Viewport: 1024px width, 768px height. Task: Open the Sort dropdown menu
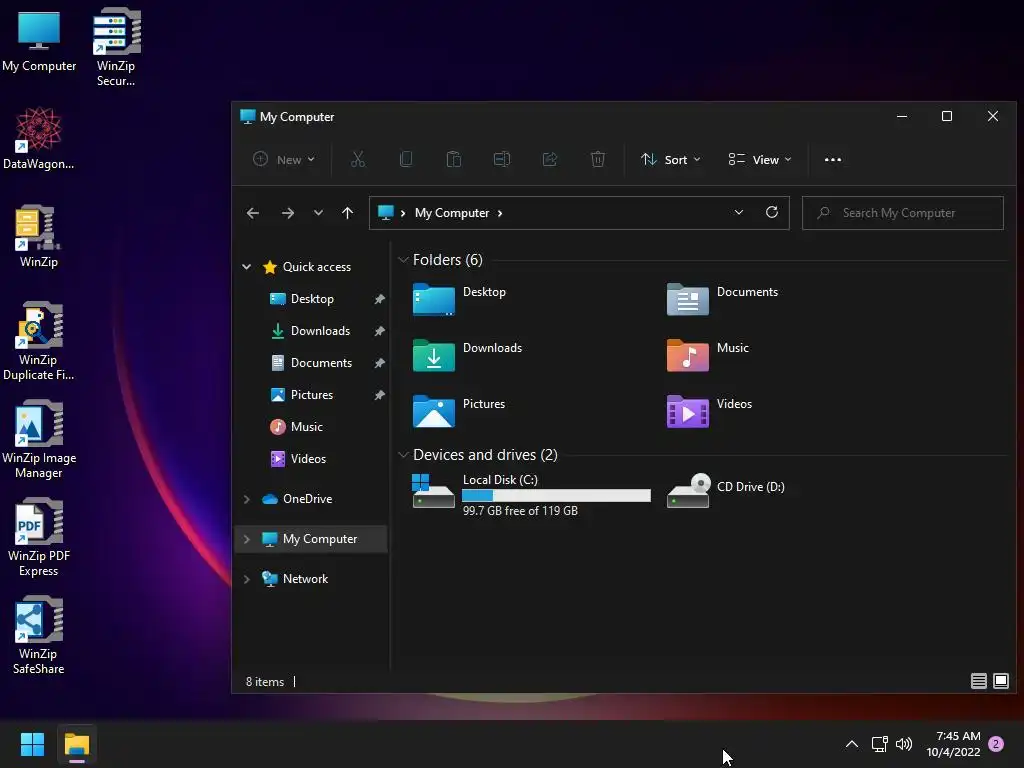671,159
